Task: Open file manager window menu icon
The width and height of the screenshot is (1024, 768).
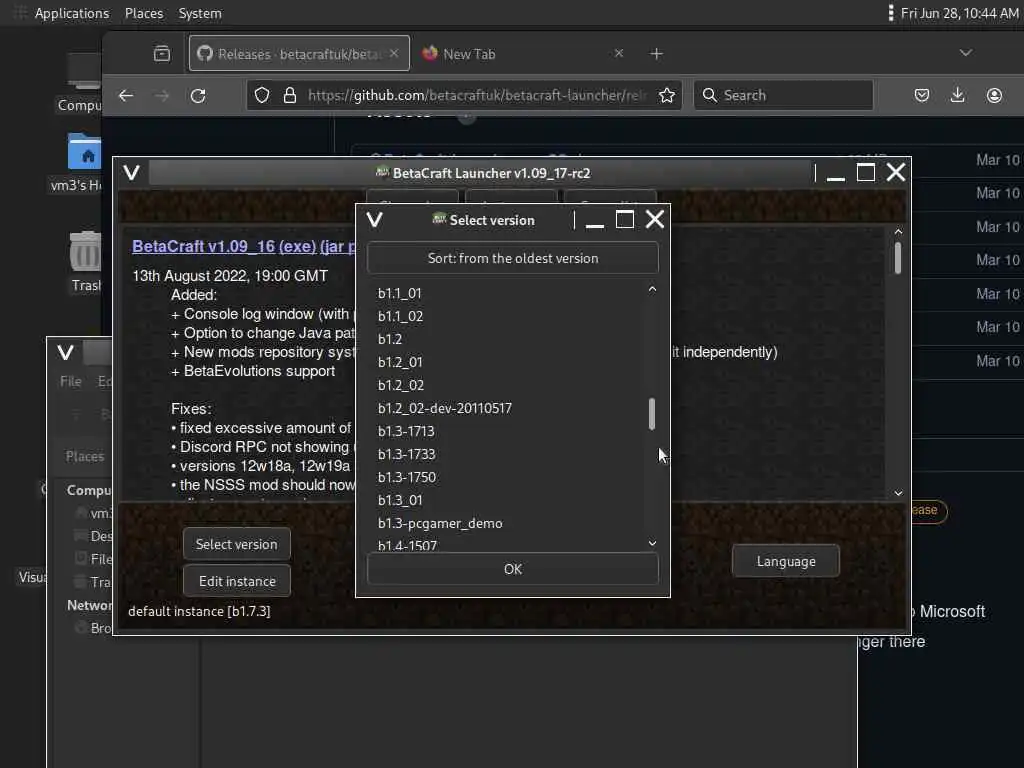Action: coord(65,353)
